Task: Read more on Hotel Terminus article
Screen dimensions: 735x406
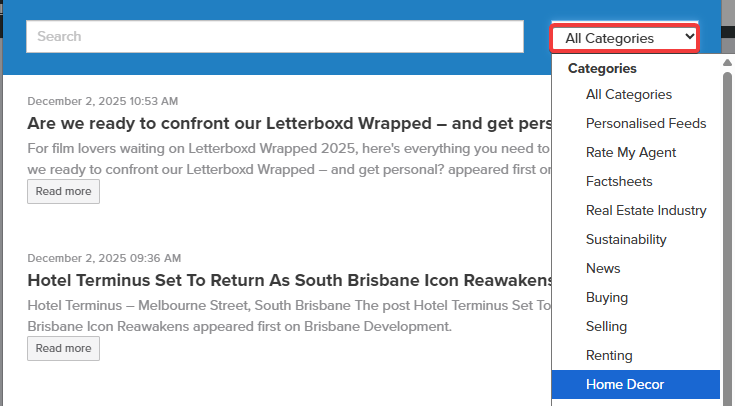Action: (x=63, y=348)
